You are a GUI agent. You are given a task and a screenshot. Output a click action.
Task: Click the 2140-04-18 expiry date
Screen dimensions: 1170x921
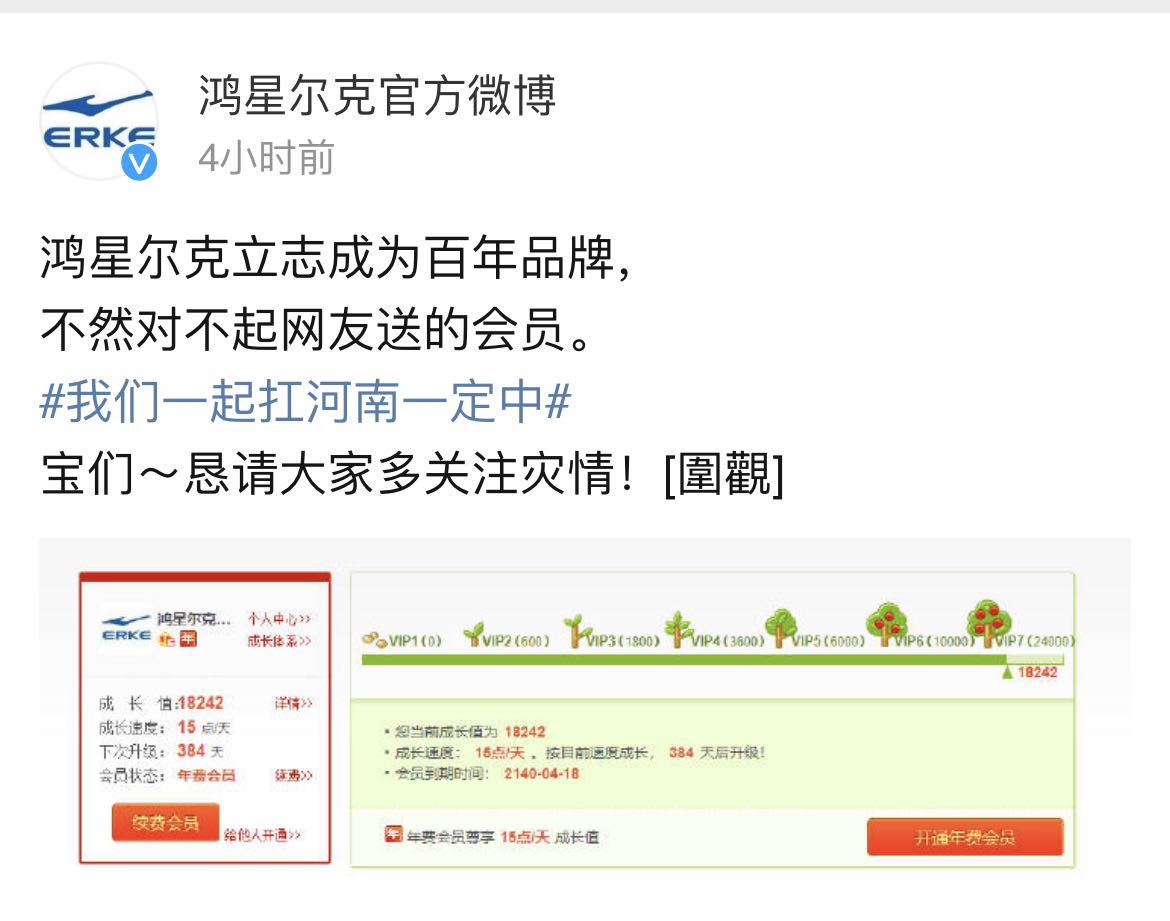point(542,774)
